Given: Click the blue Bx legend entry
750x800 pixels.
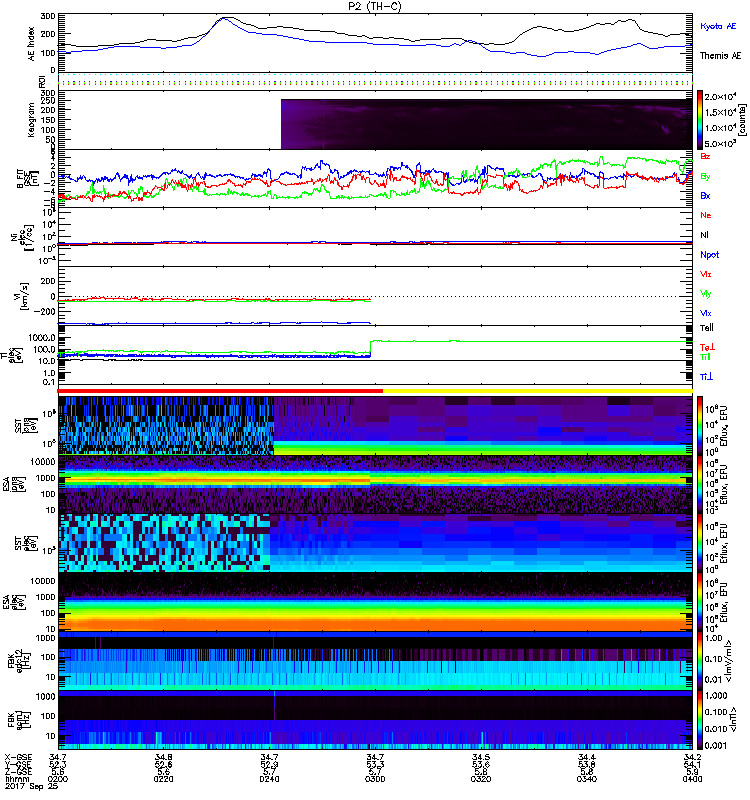Looking at the screenshot, I should tap(705, 196).
